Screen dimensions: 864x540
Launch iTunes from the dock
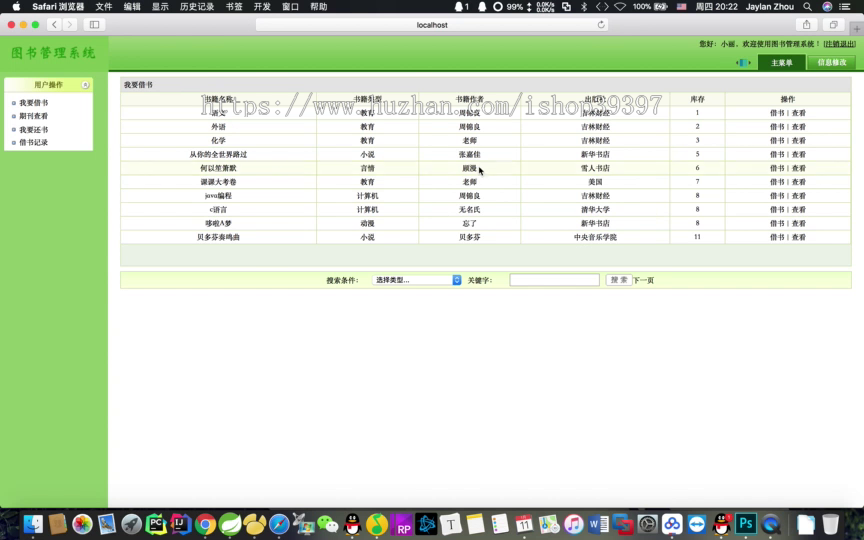pyautogui.click(x=574, y=524)
